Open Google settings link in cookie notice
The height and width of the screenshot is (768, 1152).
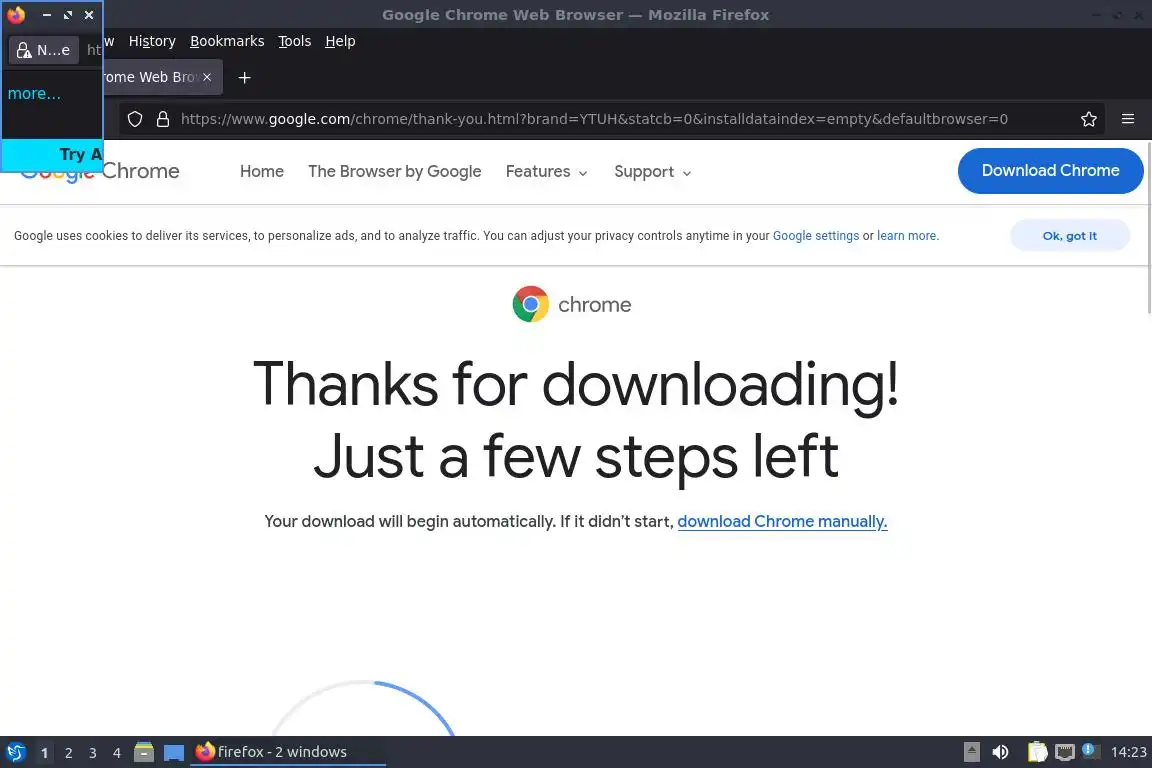pyautogui.click(x=816, y=236)
